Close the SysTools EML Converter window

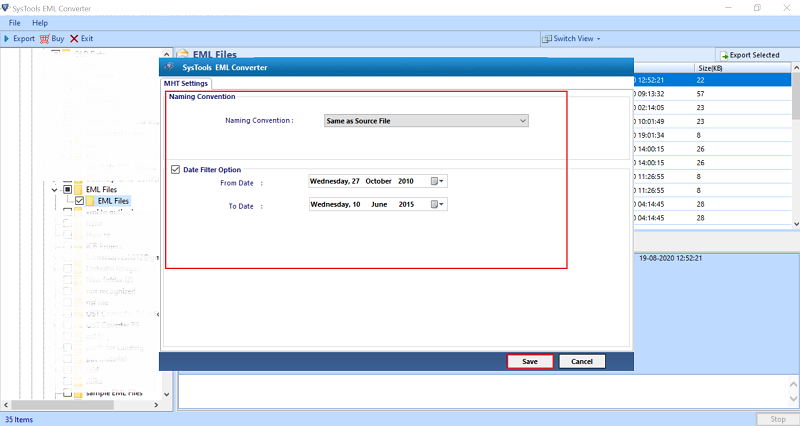tap(786, 8)
